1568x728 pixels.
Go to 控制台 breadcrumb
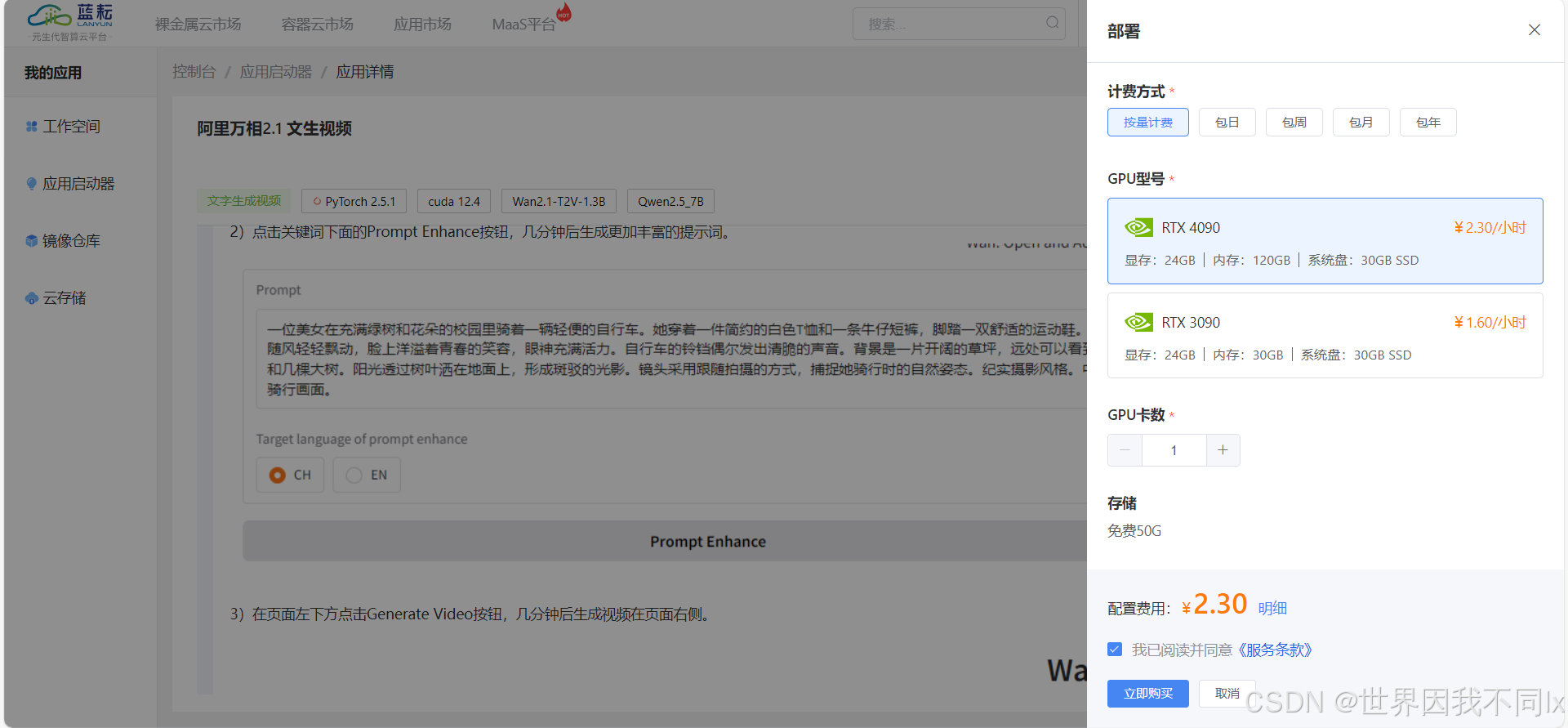[x=194, y=72]
